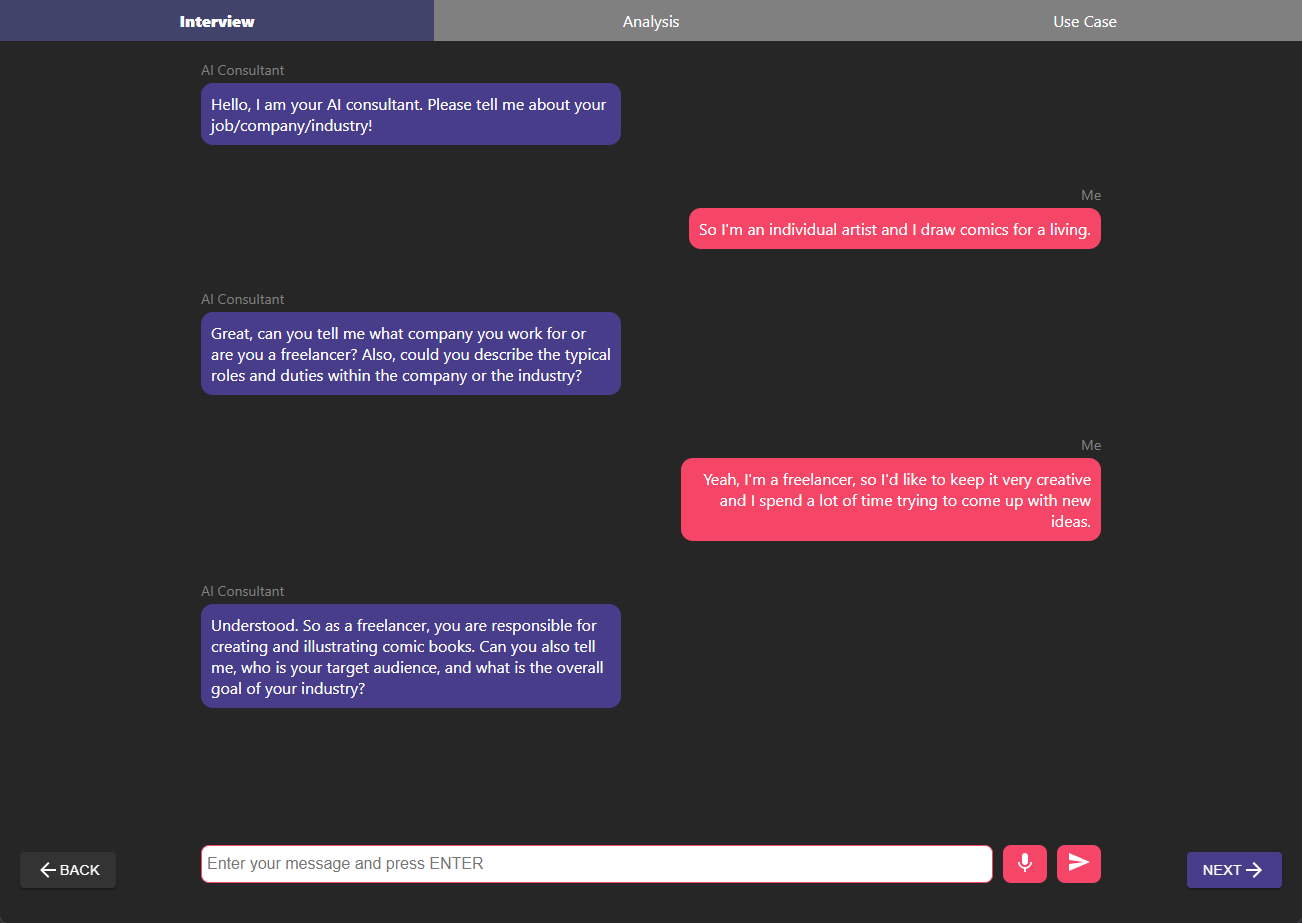Viewport: 1302px width, 923px height.
Task: Focus the 'Enter your message' input field
Action: (x=597, y=864)
